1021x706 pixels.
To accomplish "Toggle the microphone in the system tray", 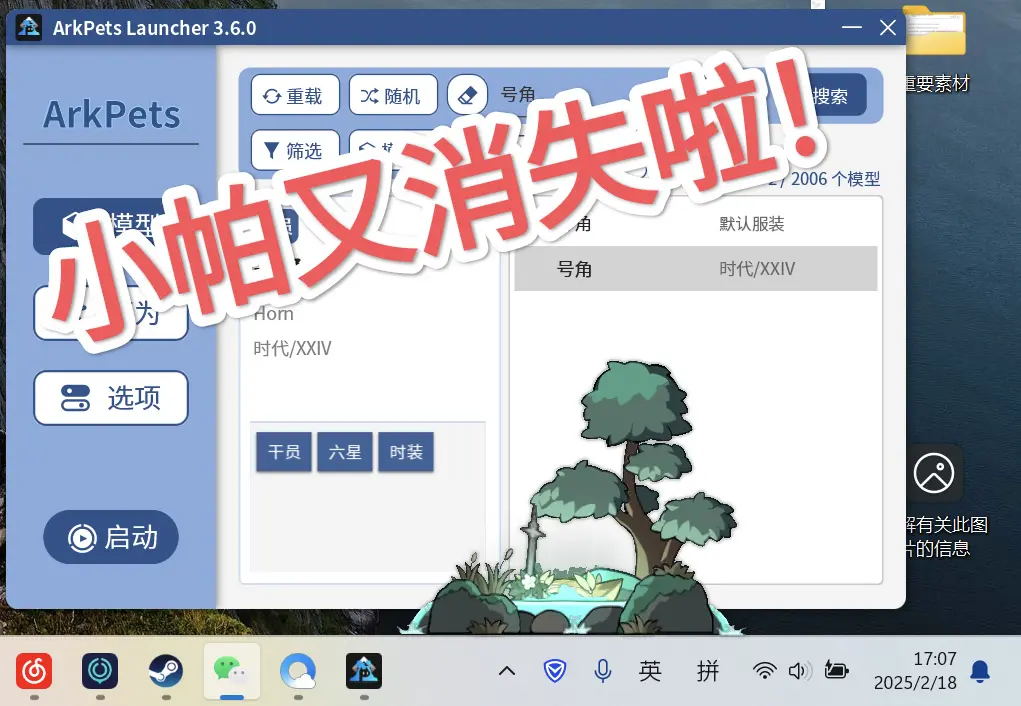I will 603,671.
